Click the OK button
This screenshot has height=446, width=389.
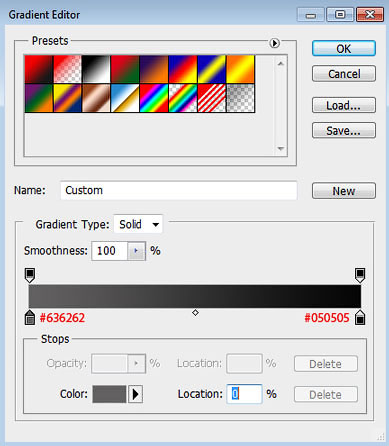pyautogui.click(x=344, y=49)
